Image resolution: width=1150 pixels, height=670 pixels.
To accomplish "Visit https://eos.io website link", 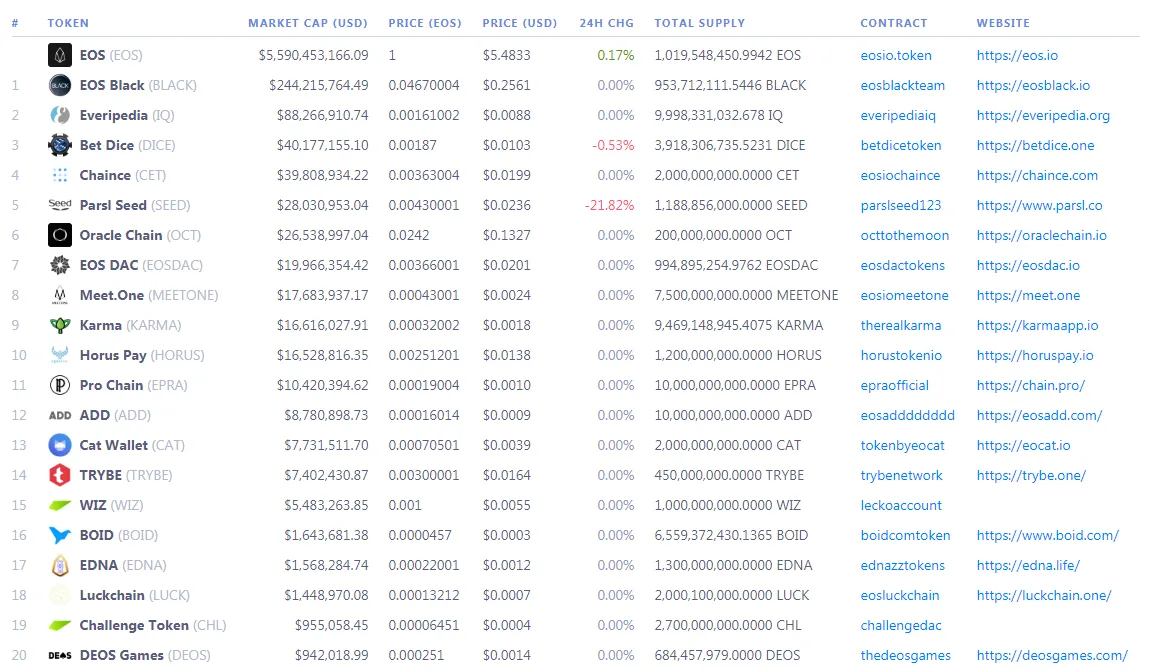I will (1017, 55).
